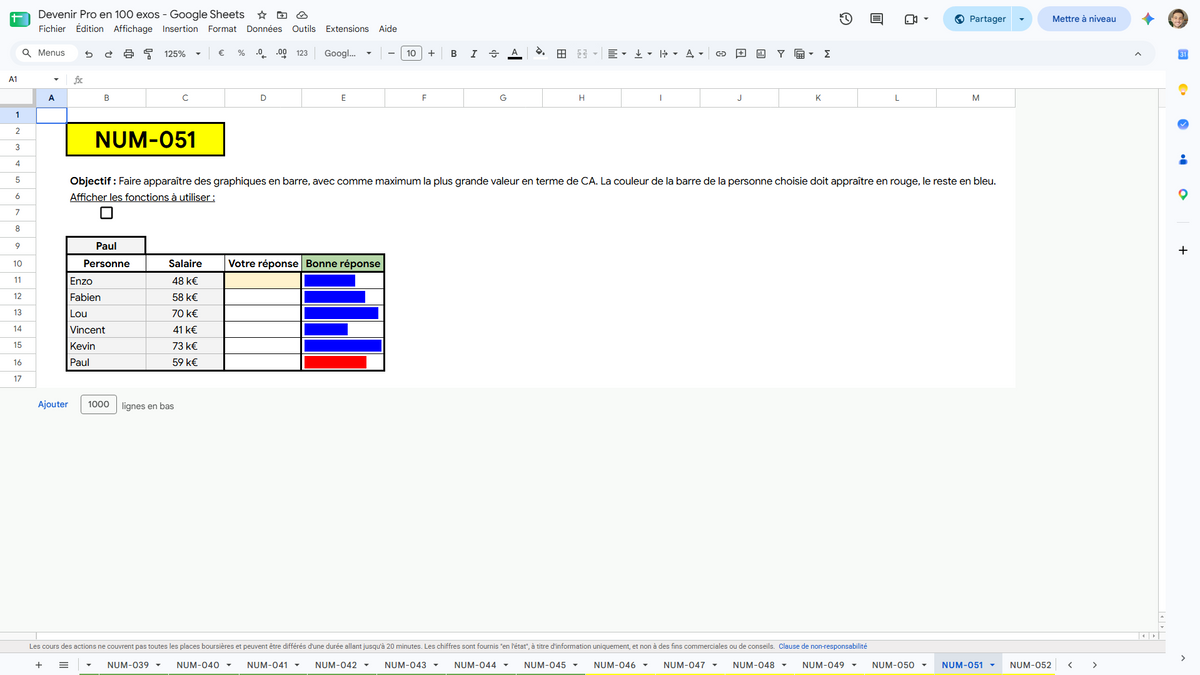The image size is (1200, 675).
Task: Apply strikethrough formatting
Action: tap(493, 54)
